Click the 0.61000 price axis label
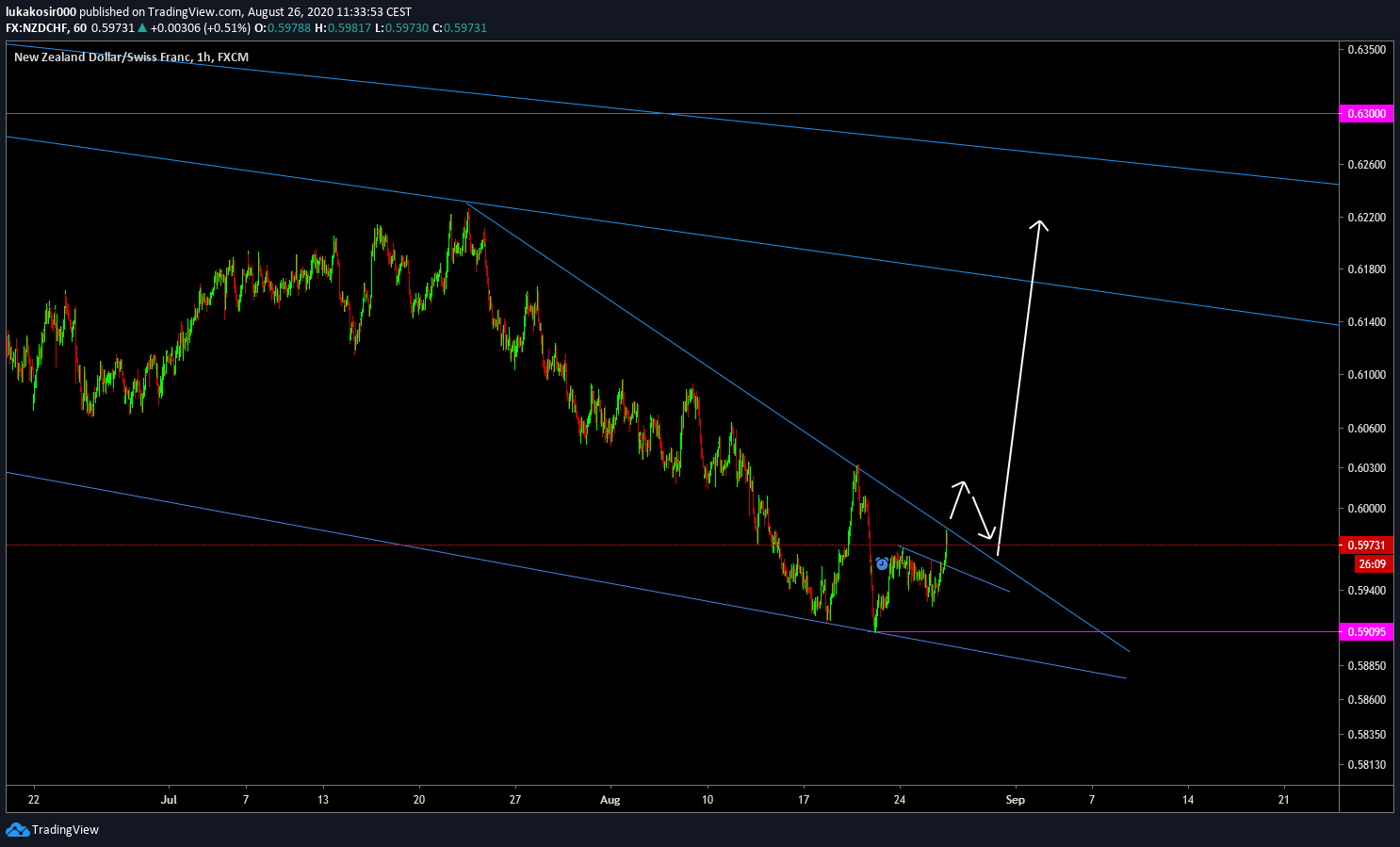The image size is (1400, 847). [x=1366, y=375]
